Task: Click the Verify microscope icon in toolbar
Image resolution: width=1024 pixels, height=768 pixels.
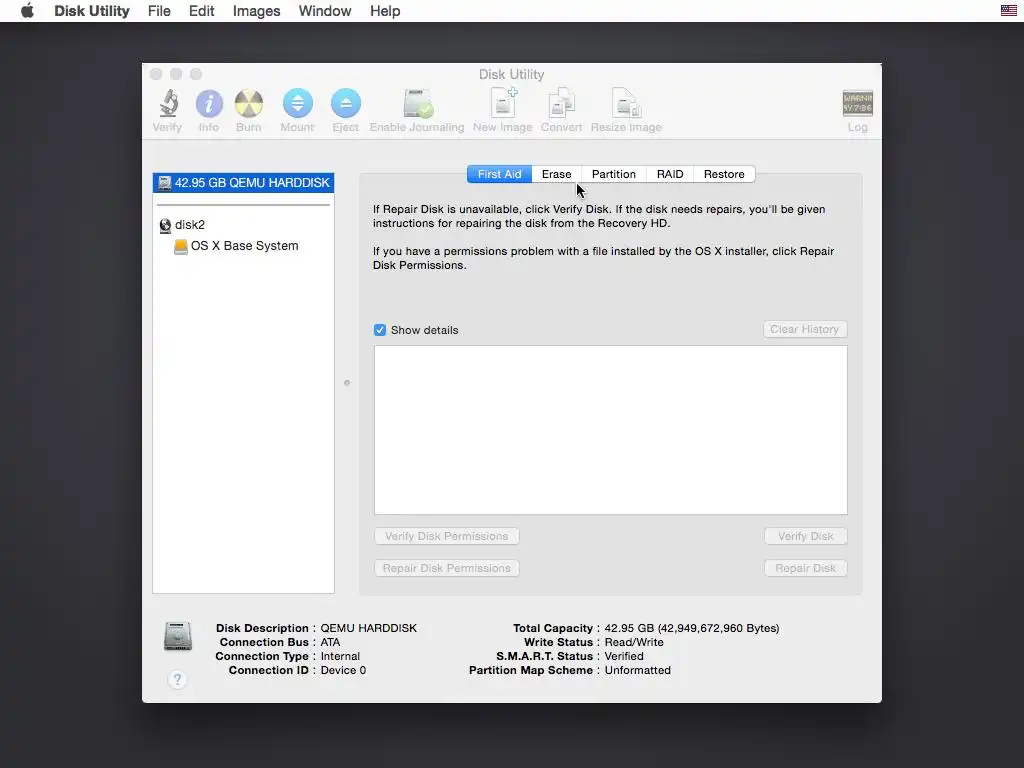Action: coord(168,104)
